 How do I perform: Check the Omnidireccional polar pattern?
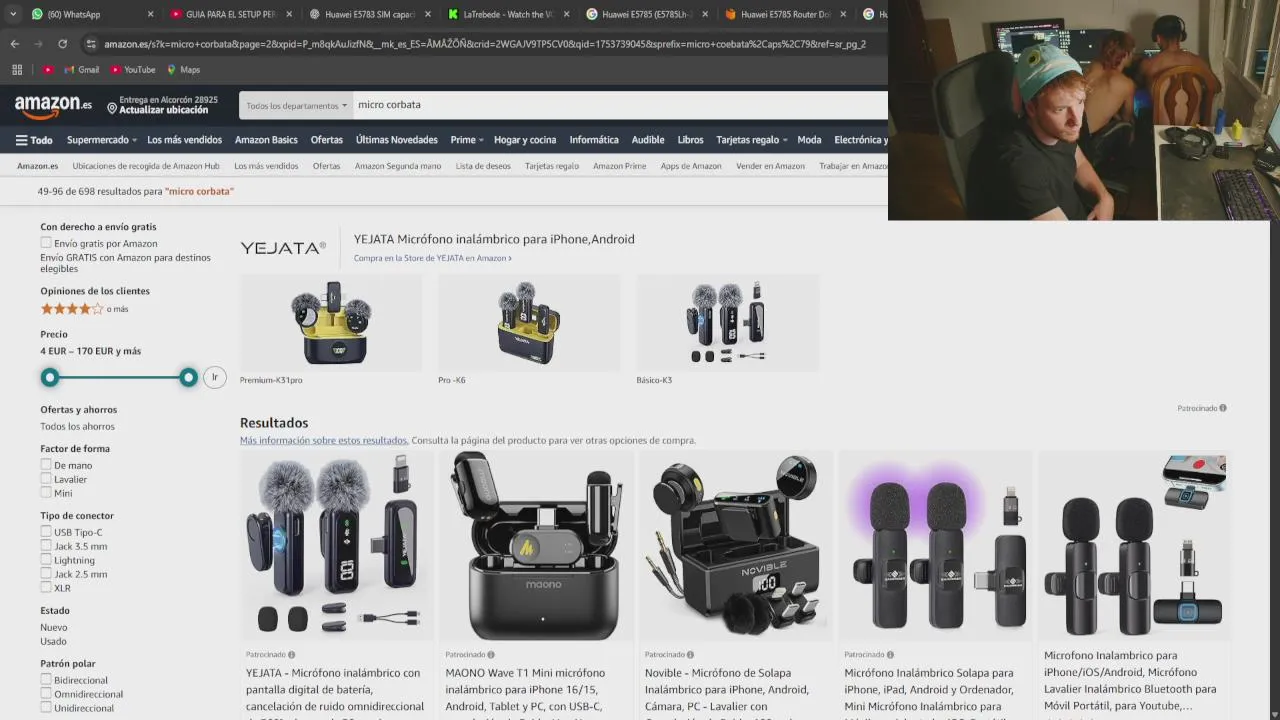coord(46,694)
